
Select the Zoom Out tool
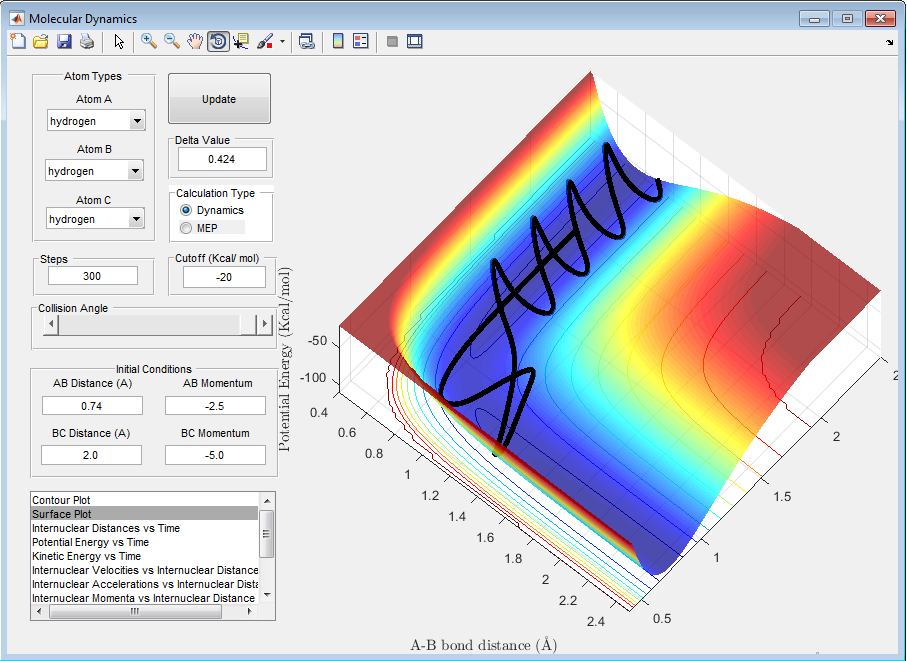(x=172, y=41)
